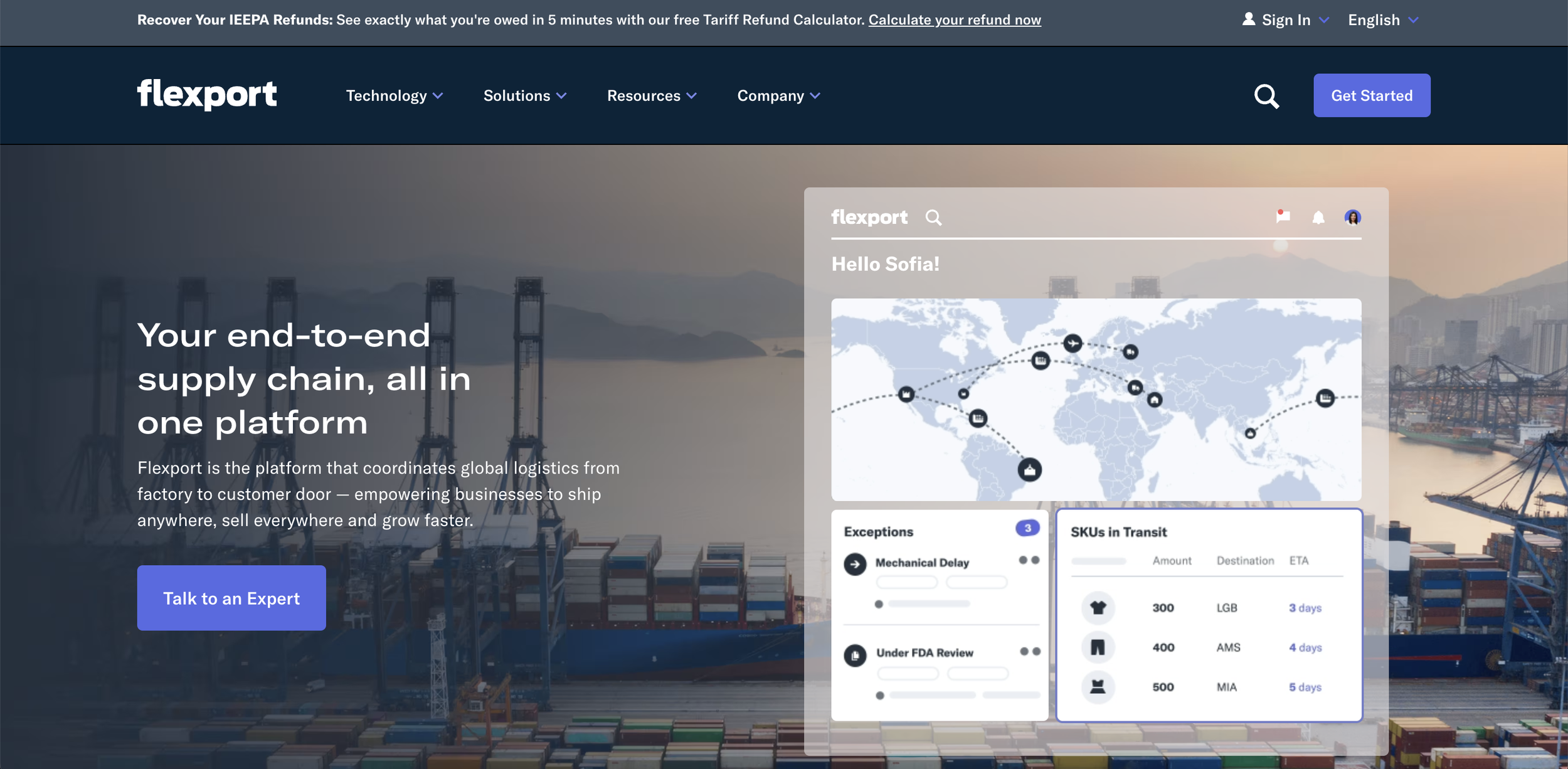Click the 'ETA' column header

1298,561
